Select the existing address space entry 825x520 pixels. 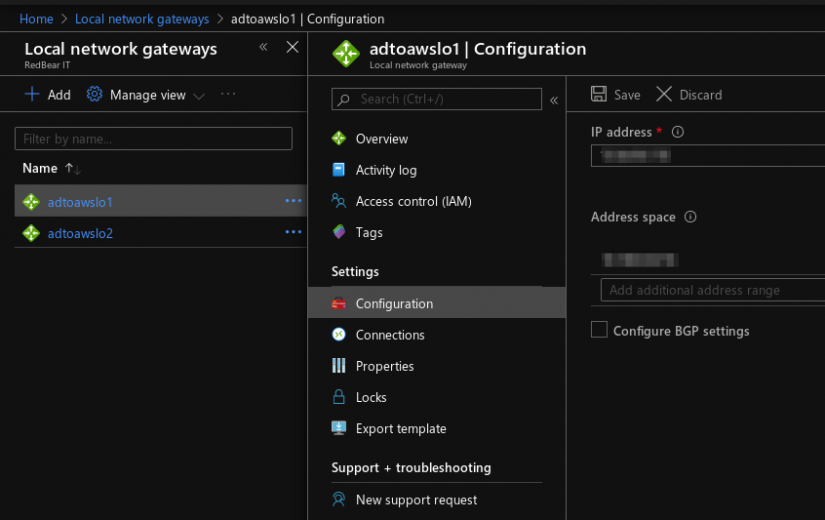pos(640,259)
